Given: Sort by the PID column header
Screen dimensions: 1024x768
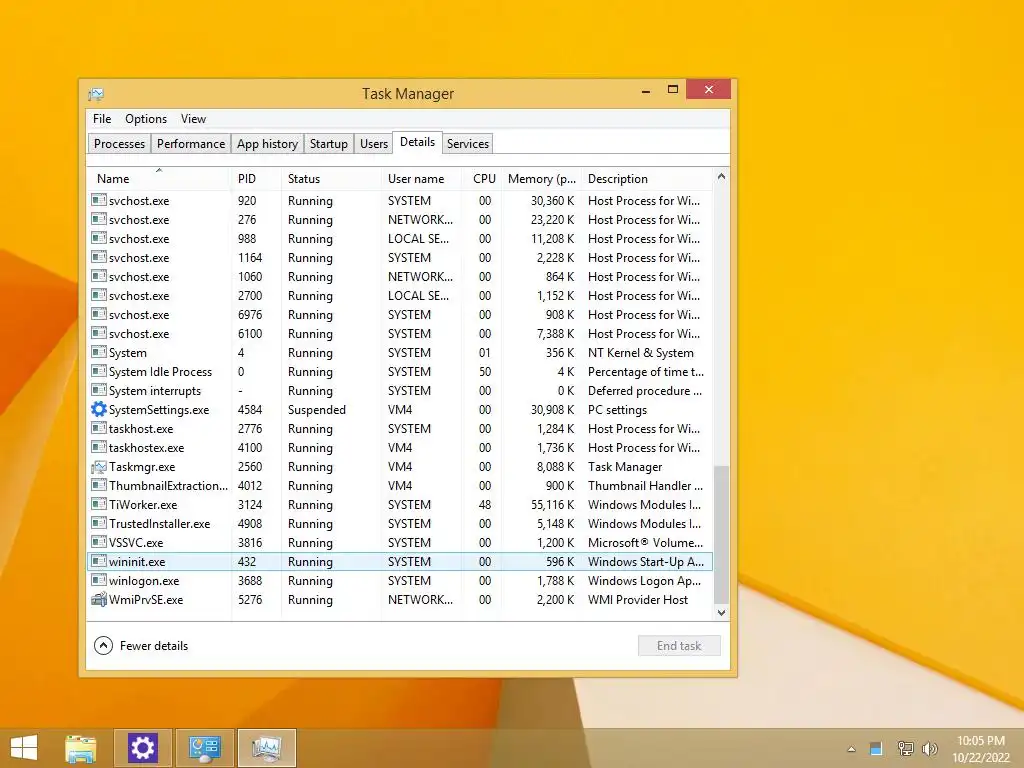Looking at the screenshot, I should (x=256, y=178).
